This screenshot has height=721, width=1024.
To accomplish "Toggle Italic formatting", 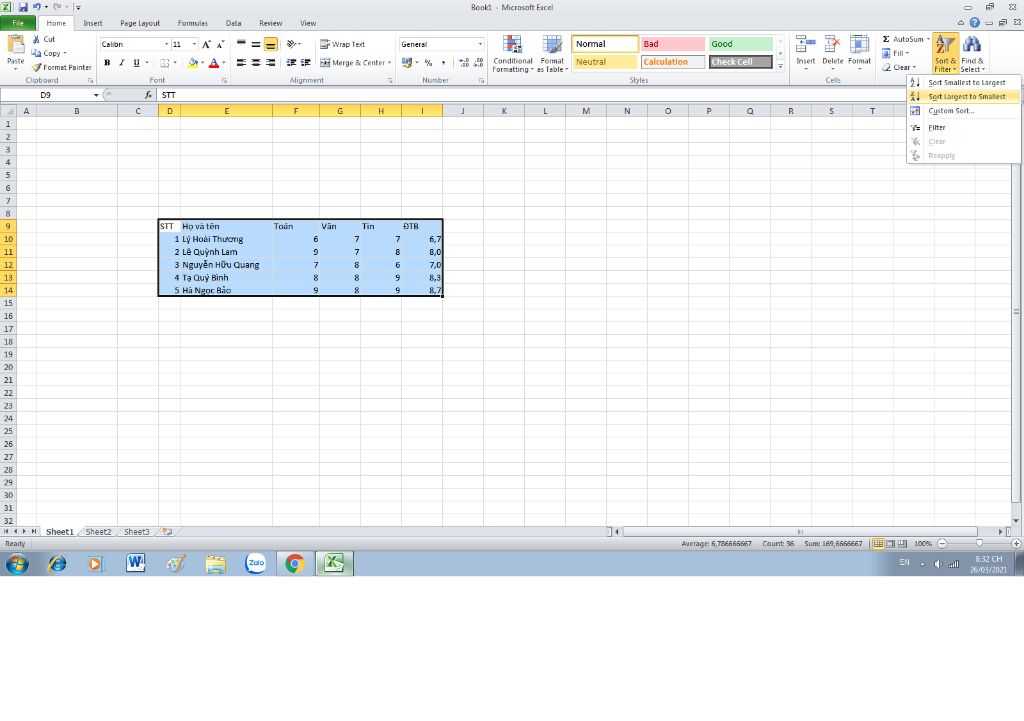I will tap(121, 63).
